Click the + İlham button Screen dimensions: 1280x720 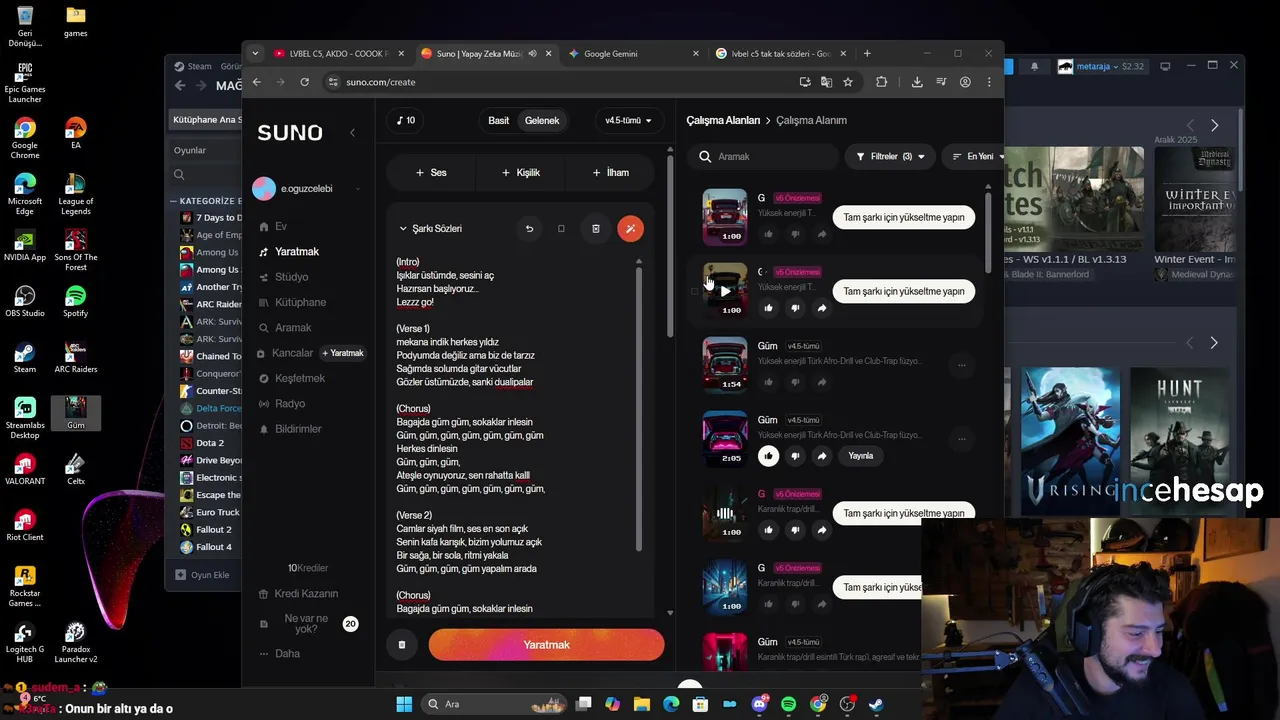click(610, 172)
